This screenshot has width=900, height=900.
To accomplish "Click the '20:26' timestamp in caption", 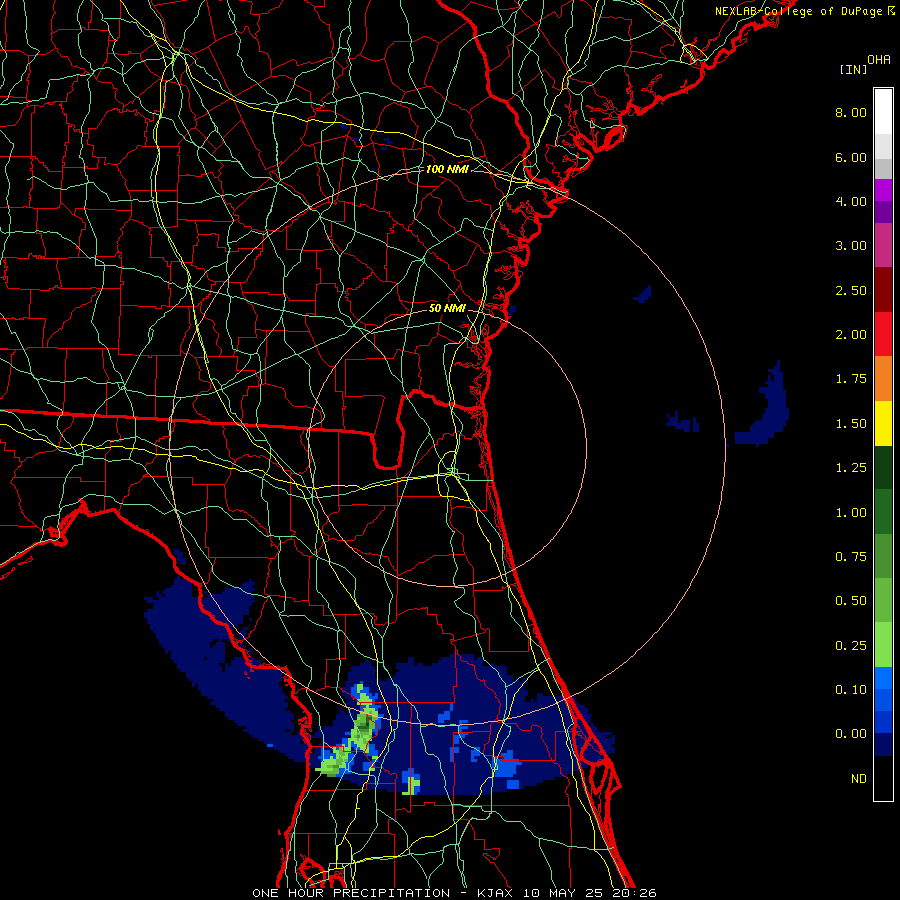I will [634, 893].
